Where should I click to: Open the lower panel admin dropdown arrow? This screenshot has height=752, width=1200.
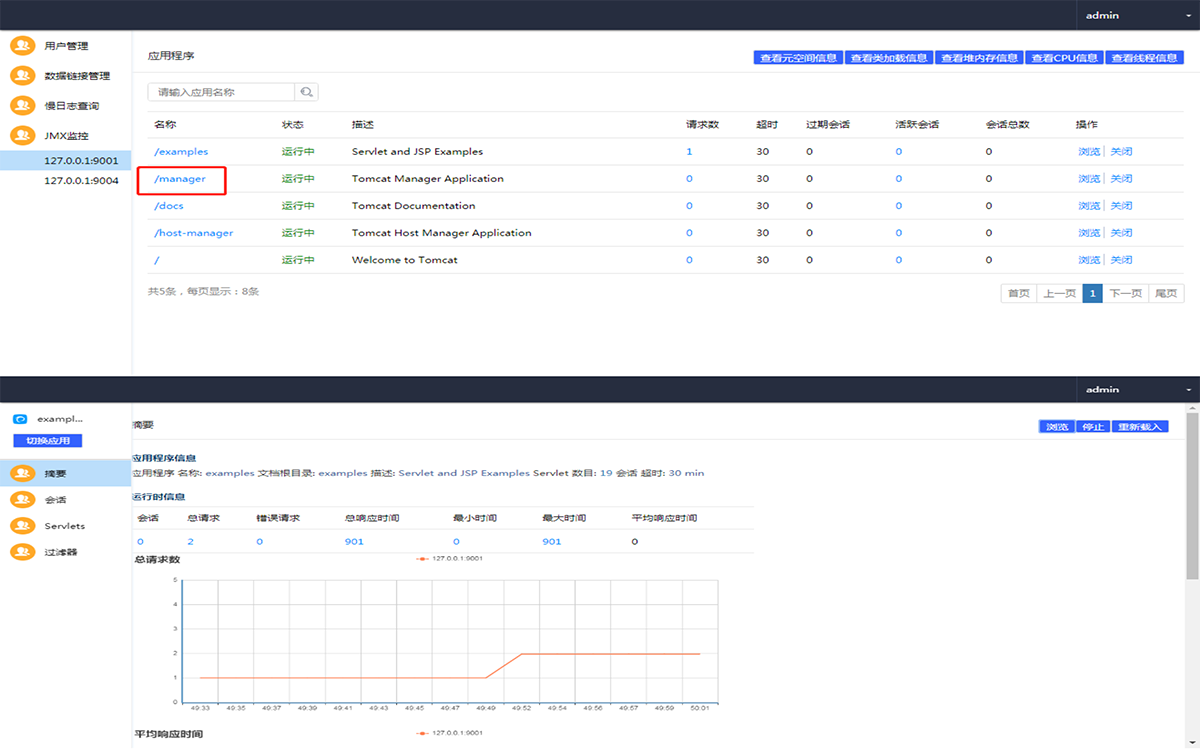pos(1188,389)
